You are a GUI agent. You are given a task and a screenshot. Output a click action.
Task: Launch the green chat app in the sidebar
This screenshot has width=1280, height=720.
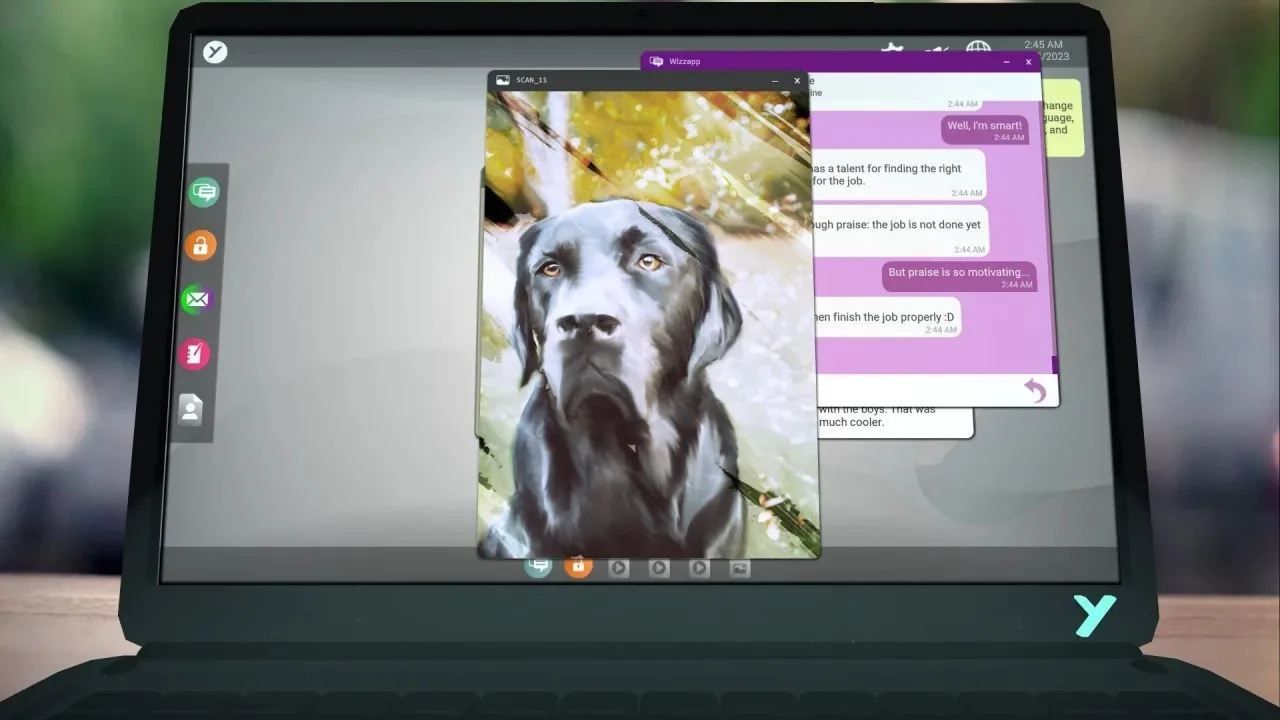(x=204, y=192)
